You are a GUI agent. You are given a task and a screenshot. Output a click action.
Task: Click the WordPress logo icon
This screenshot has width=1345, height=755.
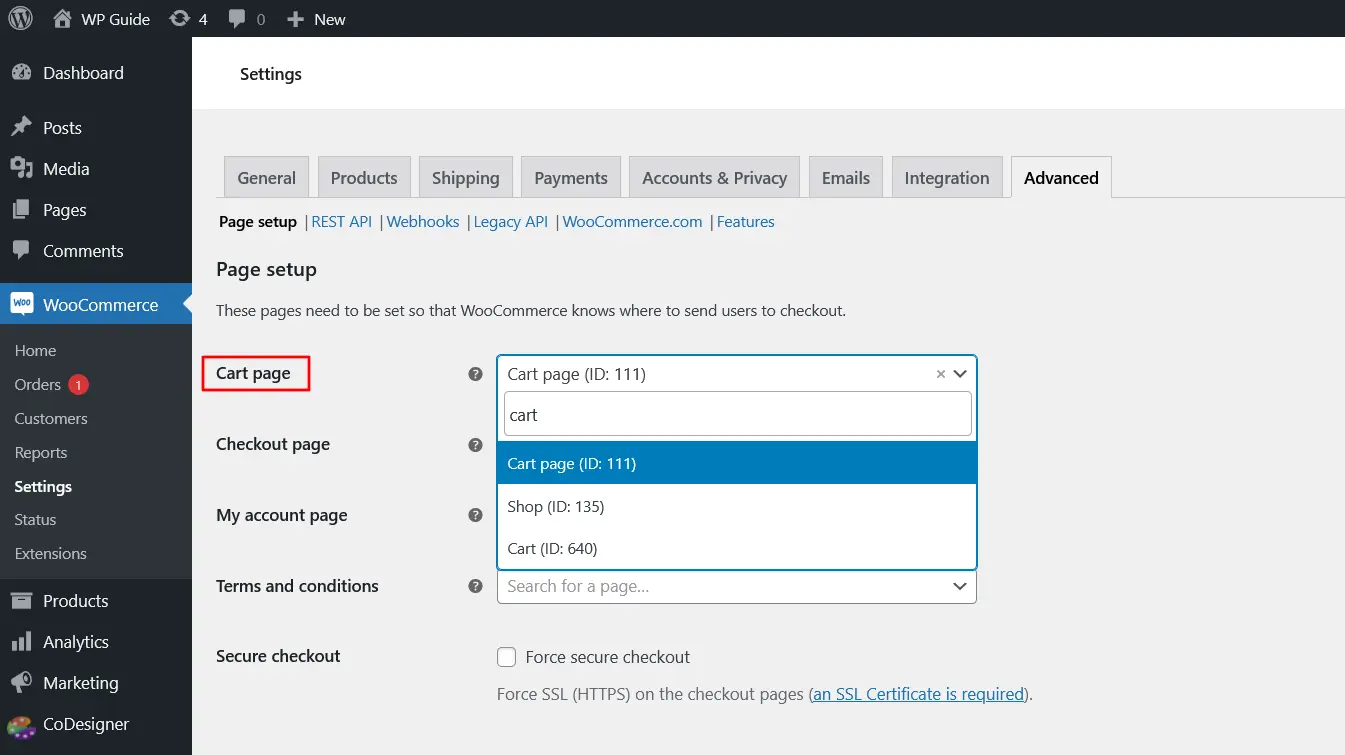click(21, 19)
